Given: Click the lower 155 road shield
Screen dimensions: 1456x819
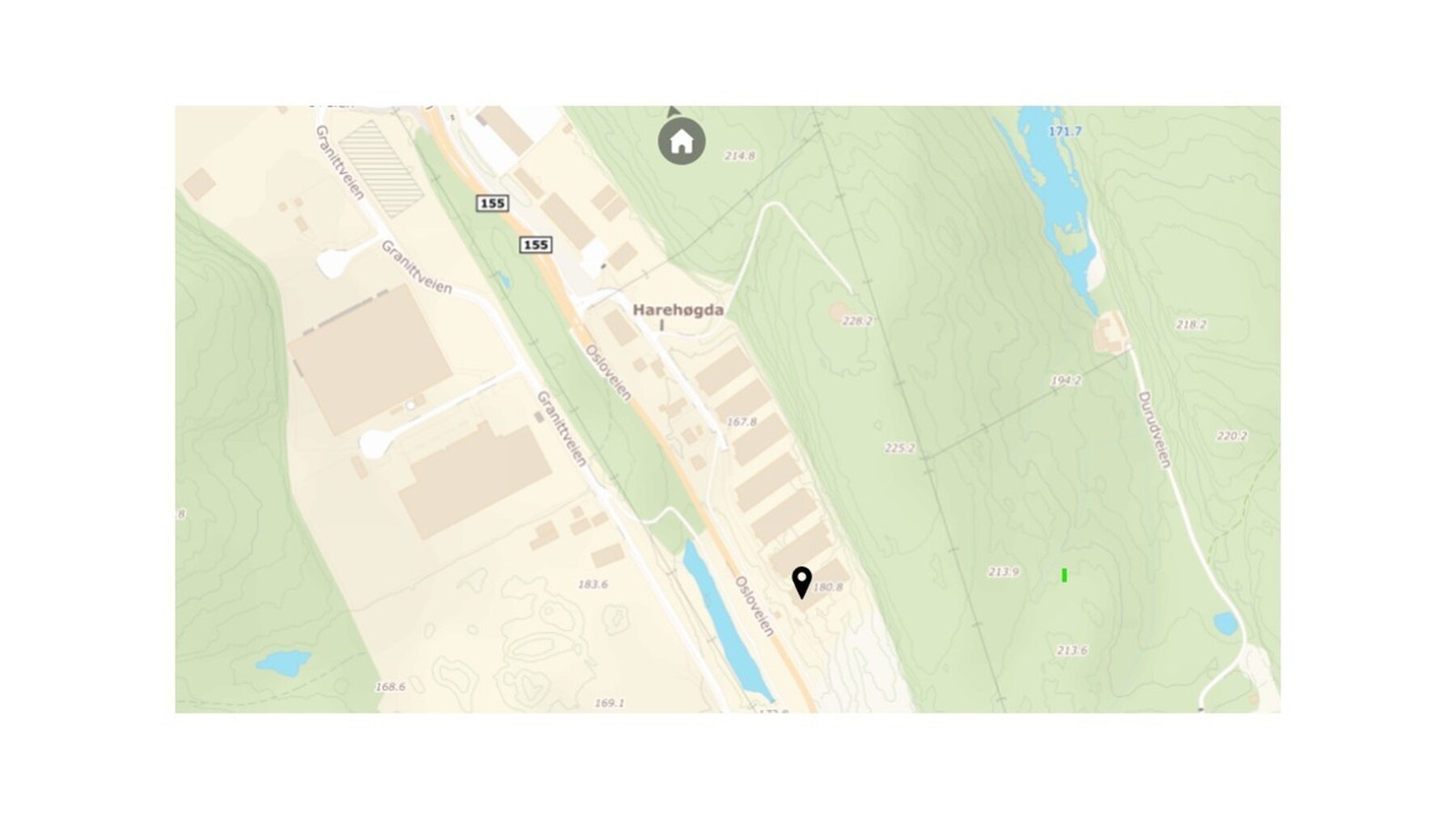Looking at the screenshot, I should [536, 244].
